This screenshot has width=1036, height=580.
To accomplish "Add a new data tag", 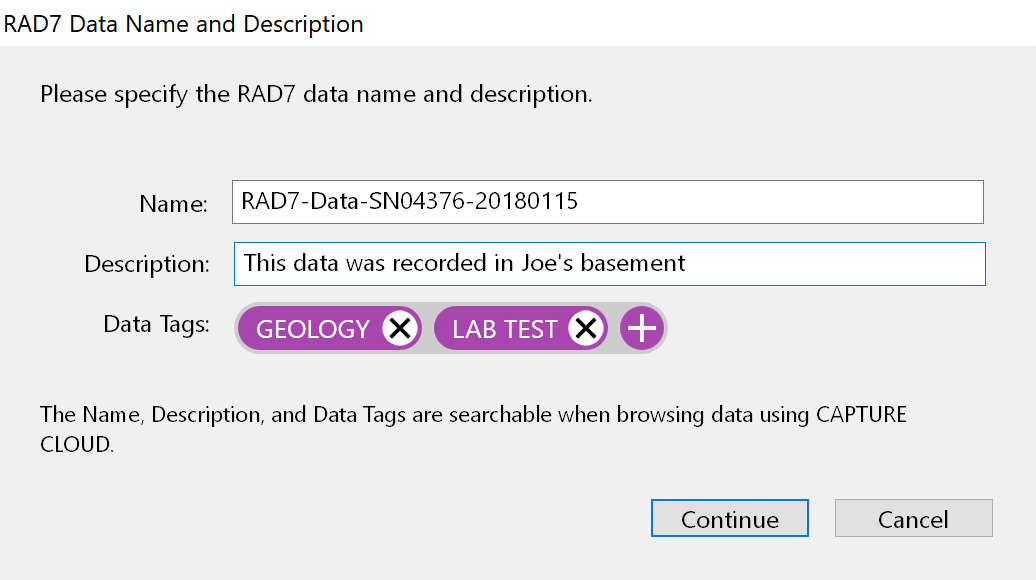I will click(x=642, y=329).
